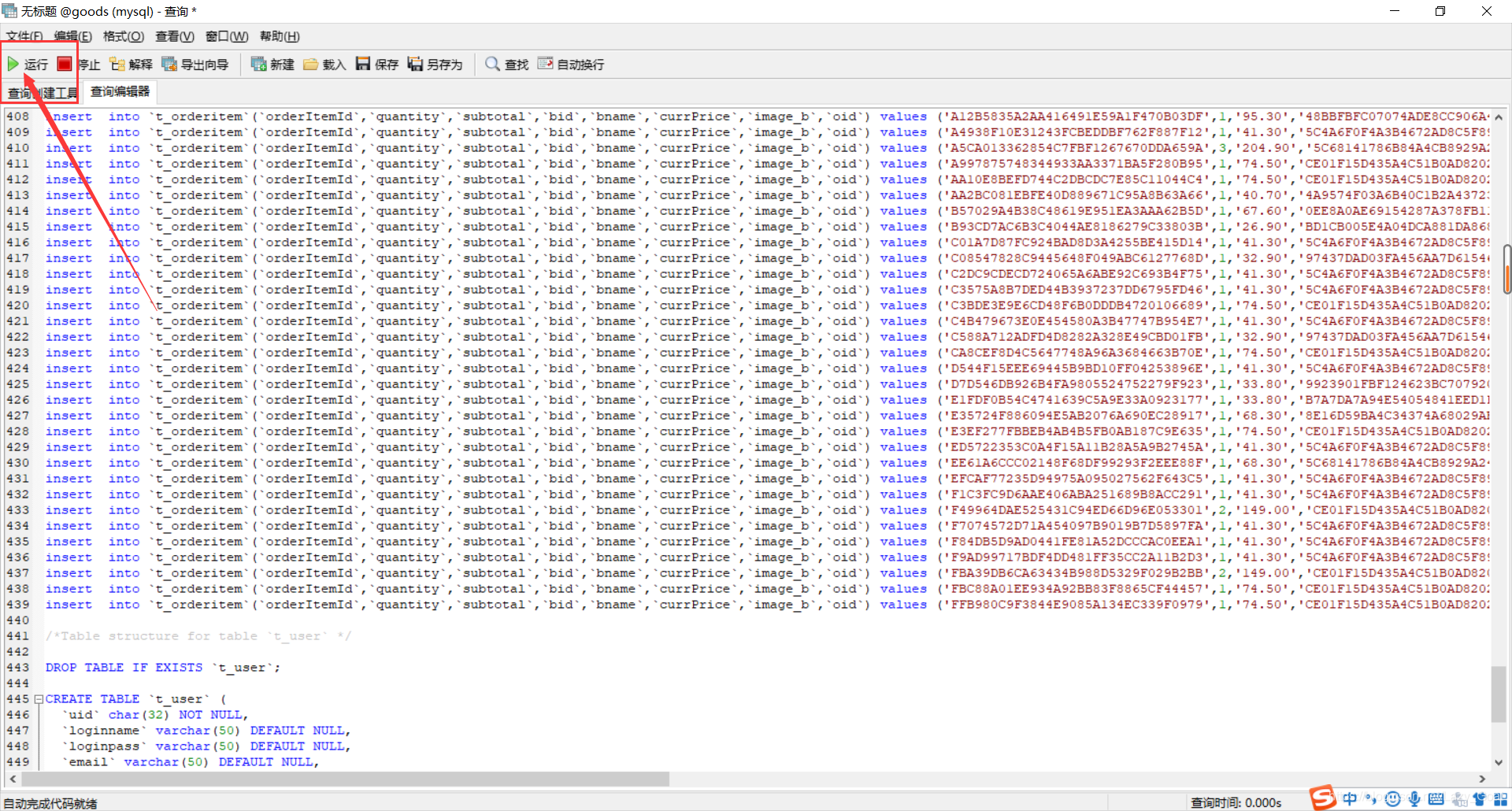The height and width of the screenshot is (811, 1512).
Task: Click the `uid` column definition
Action: (155, 715)
